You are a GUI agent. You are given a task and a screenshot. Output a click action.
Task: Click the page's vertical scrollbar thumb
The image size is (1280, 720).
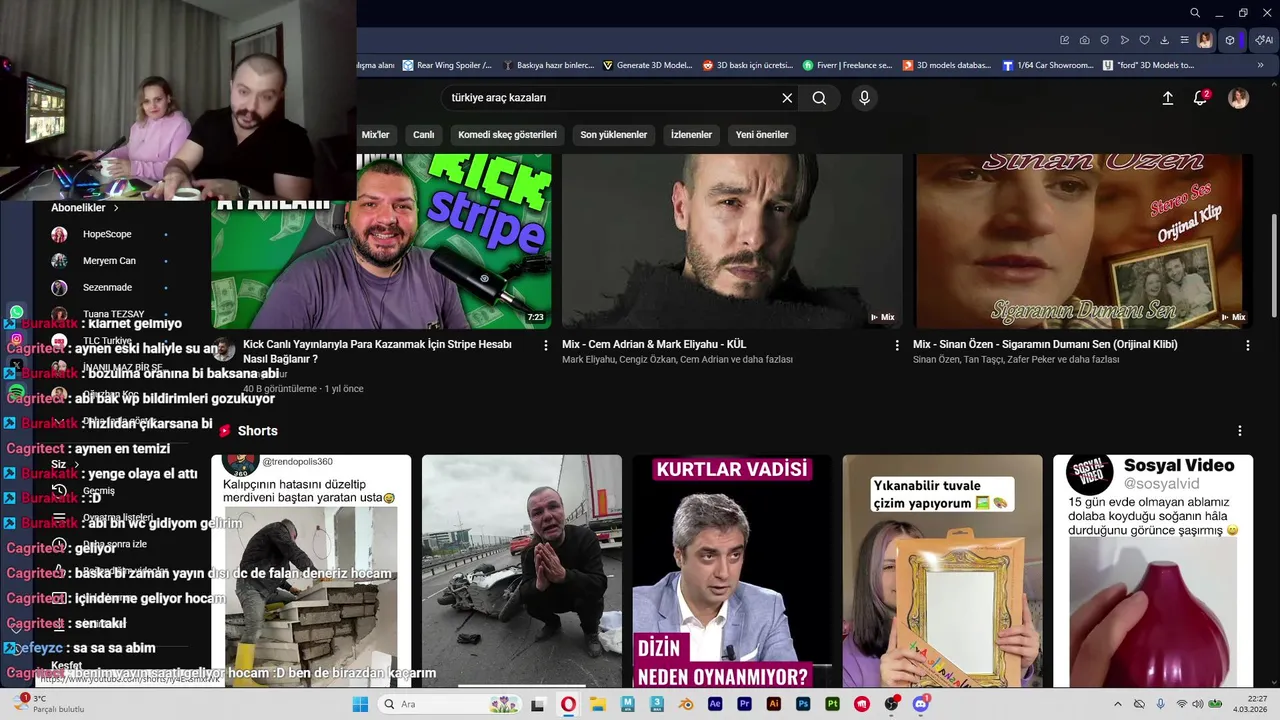coord(1274,265)
